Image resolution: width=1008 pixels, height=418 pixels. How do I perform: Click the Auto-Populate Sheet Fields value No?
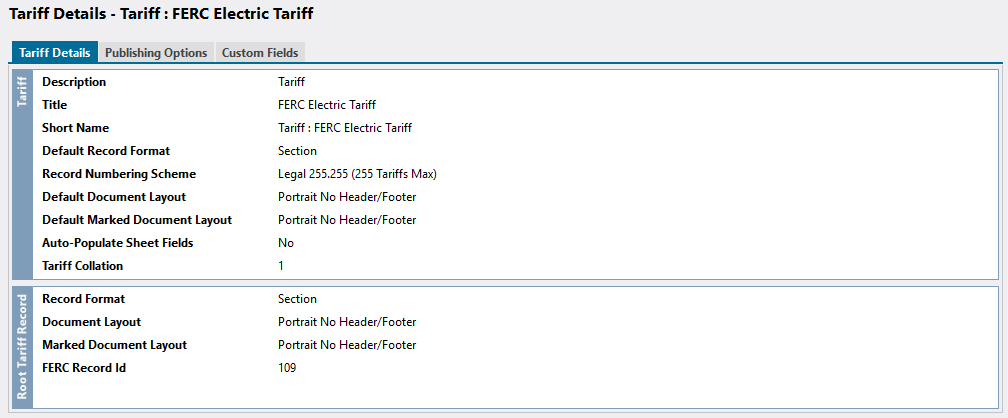pyautogui.click(x=286, y=243)
